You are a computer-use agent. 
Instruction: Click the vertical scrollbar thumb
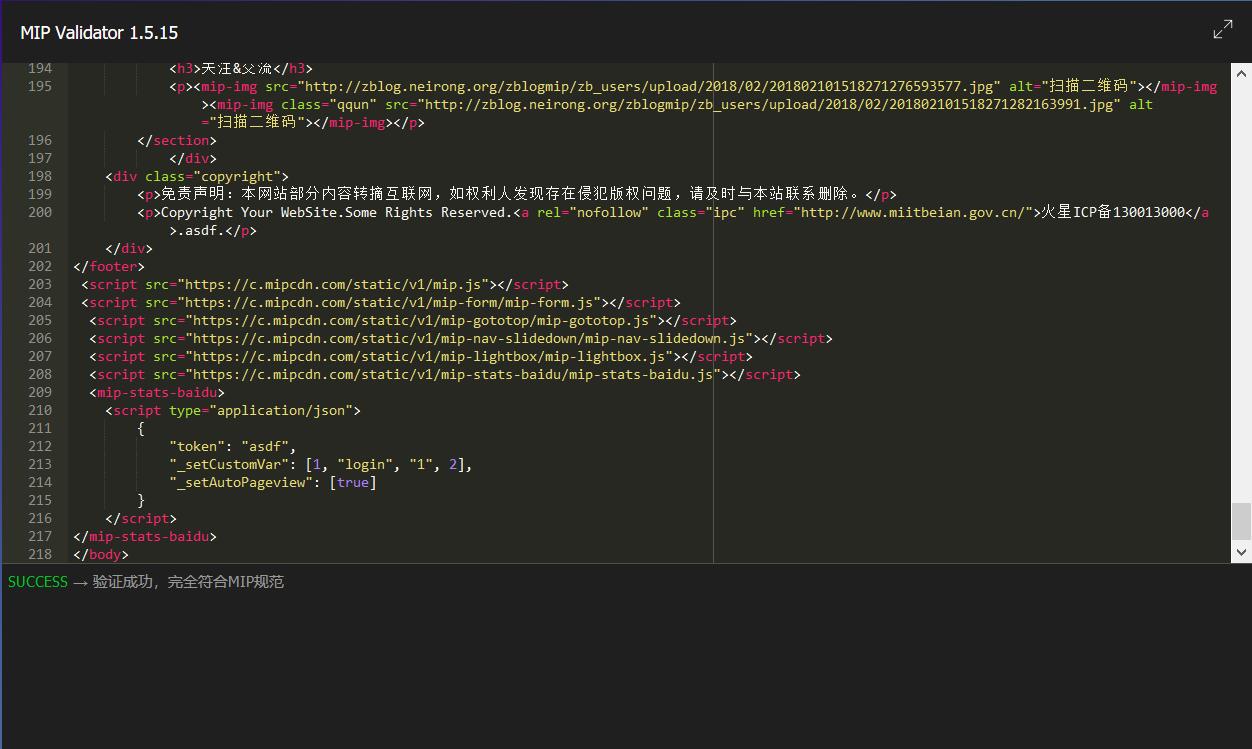pyautogui.click(x=1241, y=521)
